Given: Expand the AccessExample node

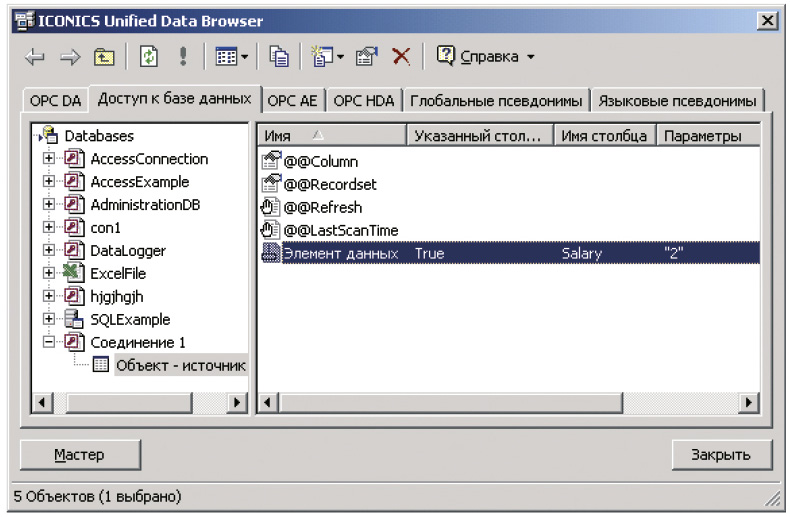Looking at the screenshot, I should click(49, 181).
